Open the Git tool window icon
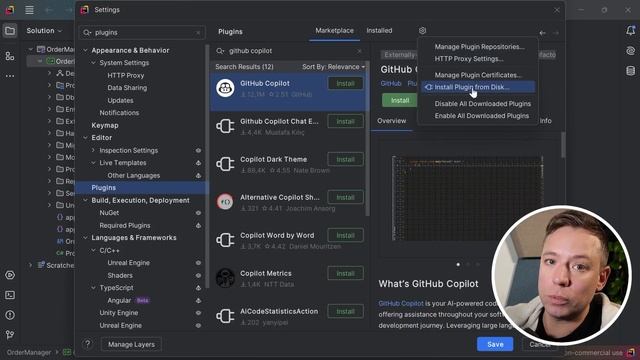The height and width of the screenshot is (360, 640). pos(10,335)
